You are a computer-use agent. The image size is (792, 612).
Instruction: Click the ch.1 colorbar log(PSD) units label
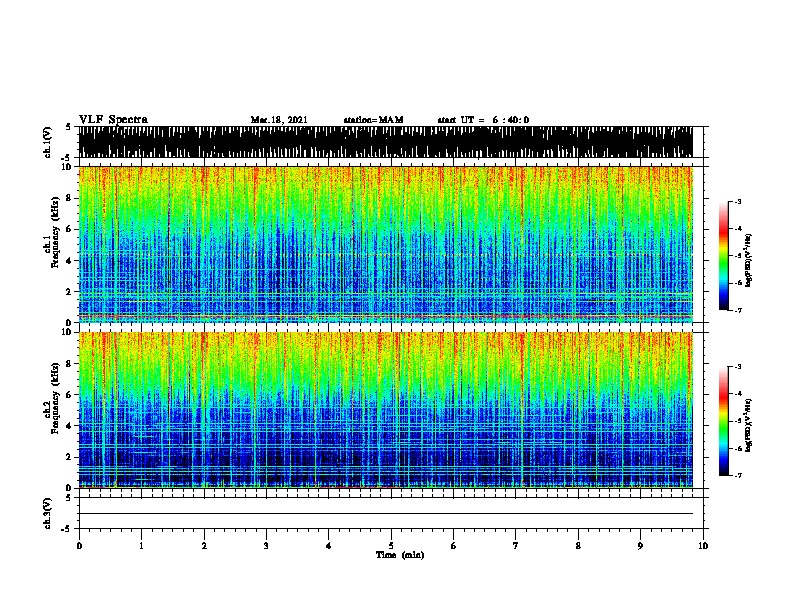pos(748,260)
